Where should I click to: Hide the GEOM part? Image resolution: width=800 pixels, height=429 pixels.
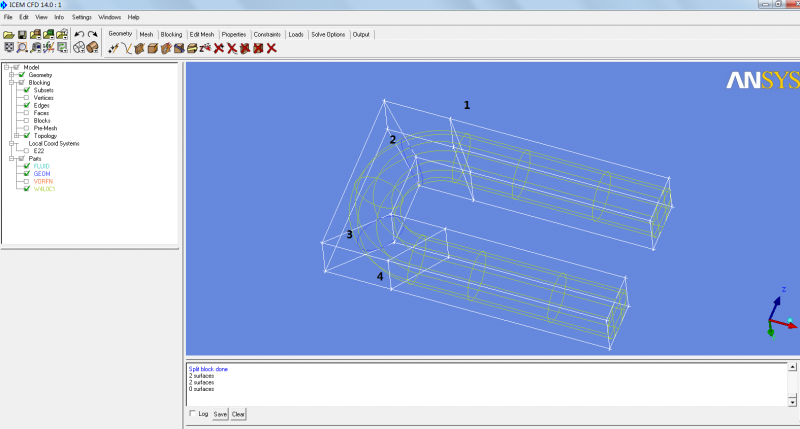pos(27,173)
